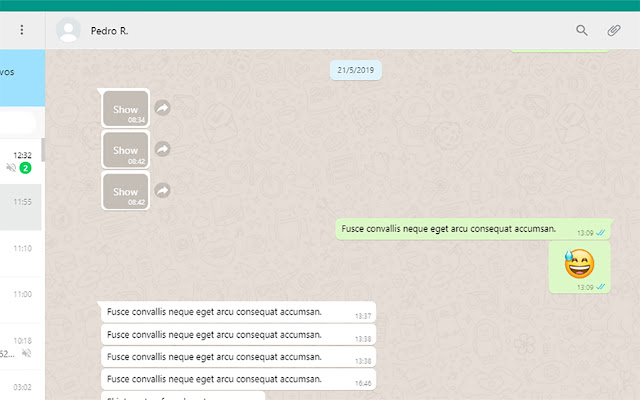Forward the lowest hidden media item

pos(162,191)
